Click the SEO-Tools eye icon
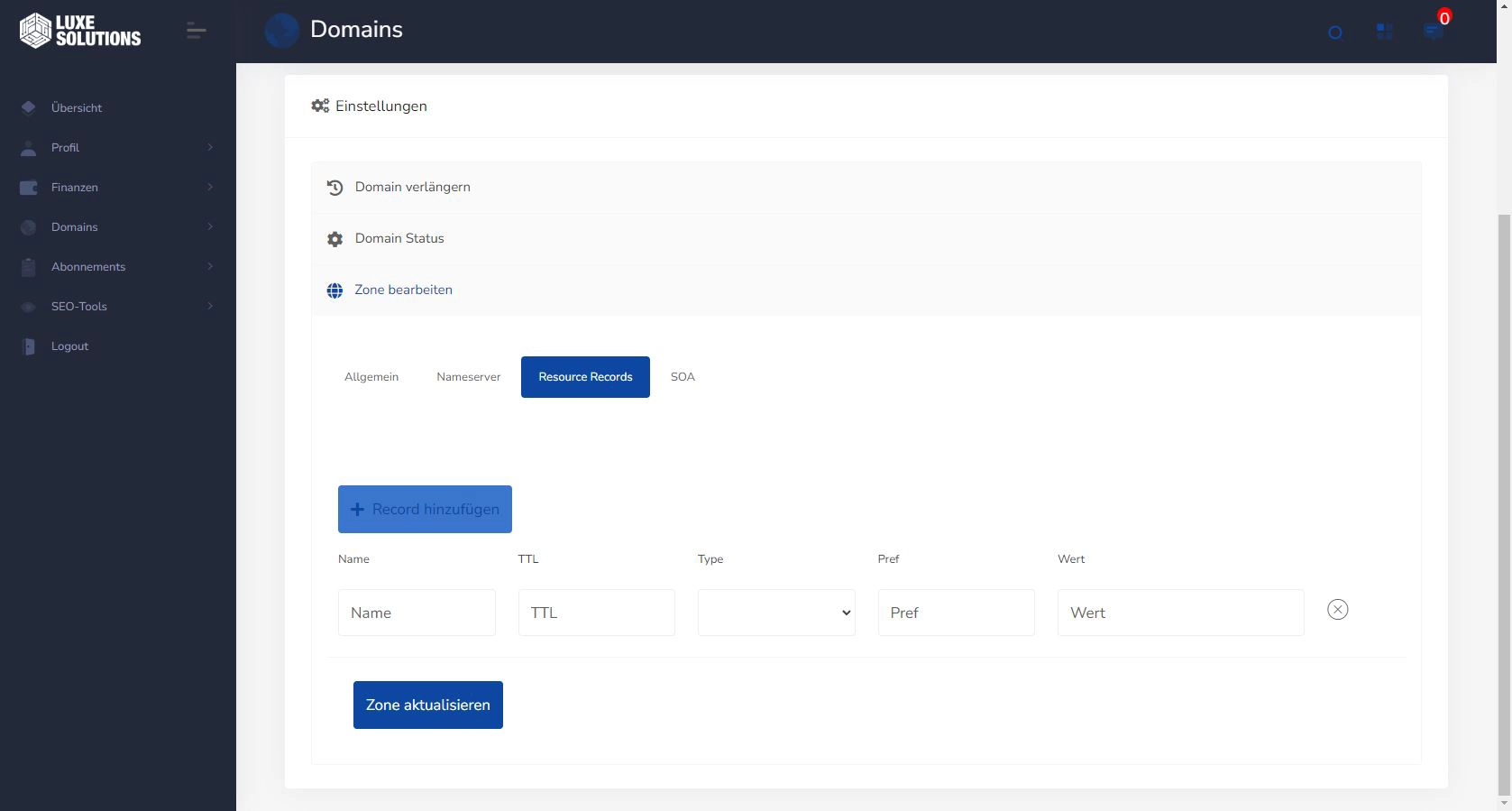Screen dimensions: 1512x811 tap(29, 307)
